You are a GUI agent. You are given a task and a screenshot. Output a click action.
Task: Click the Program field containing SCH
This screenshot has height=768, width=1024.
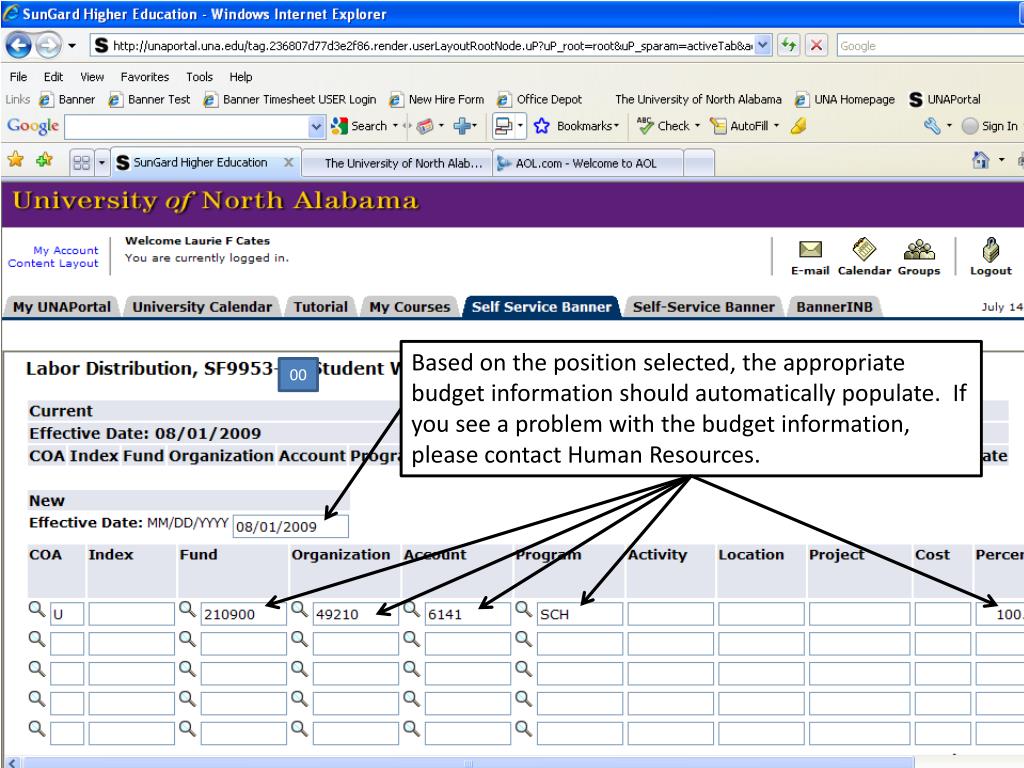[579, 614]
